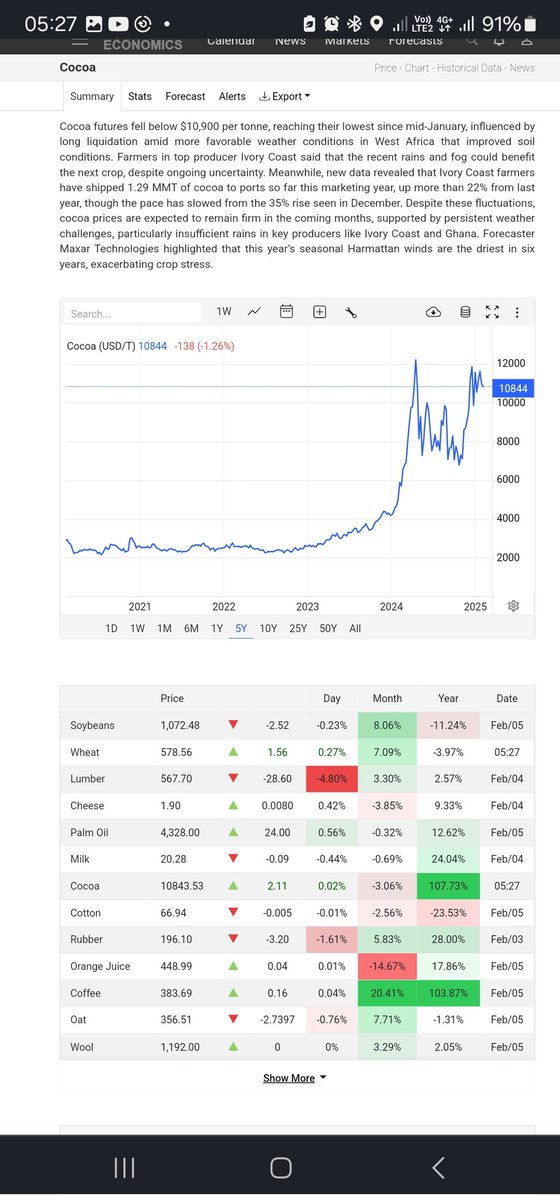Expand the chart to fullscreen

click(x=491, y=312)
